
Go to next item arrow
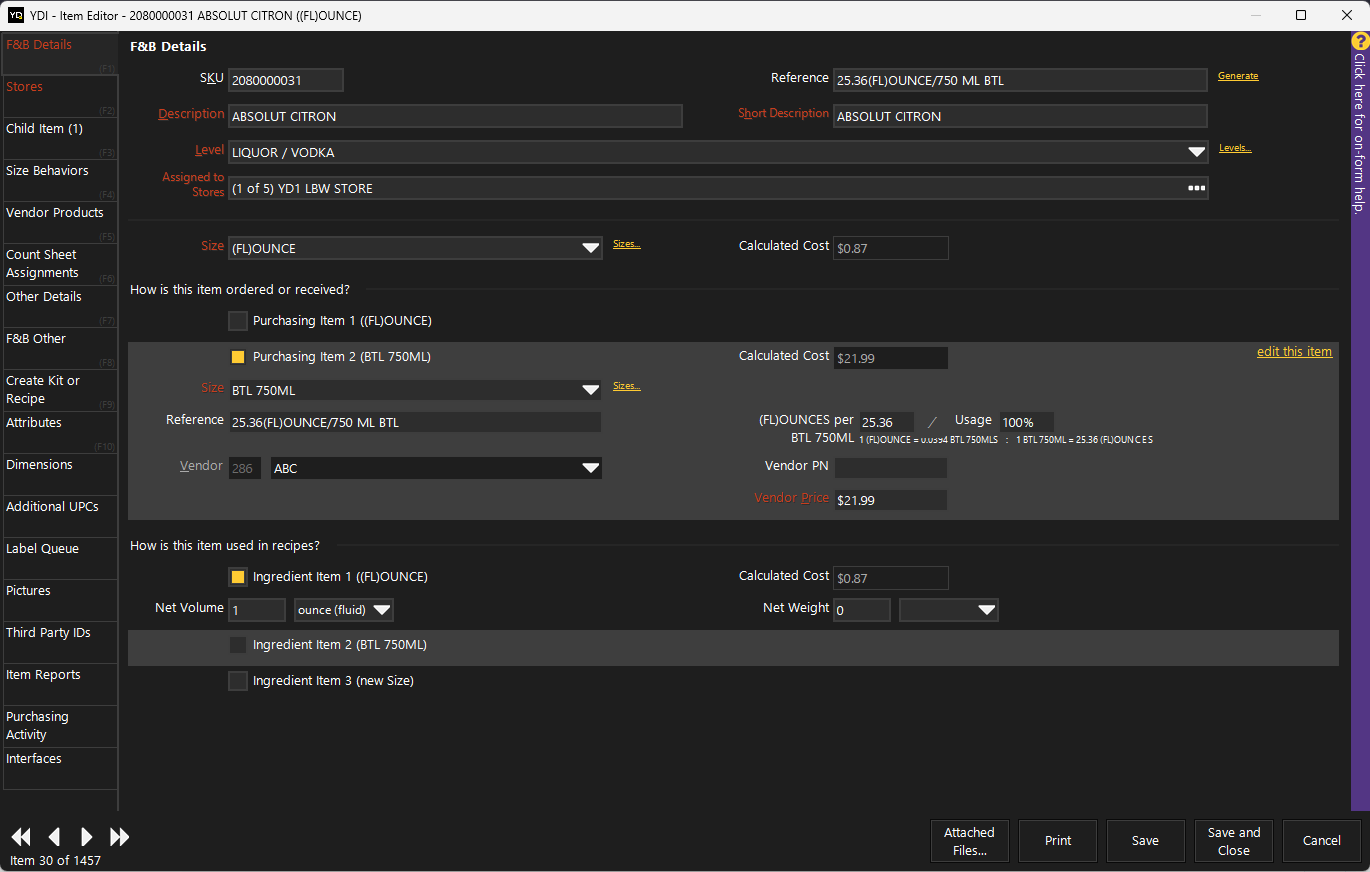pos(86,837)
